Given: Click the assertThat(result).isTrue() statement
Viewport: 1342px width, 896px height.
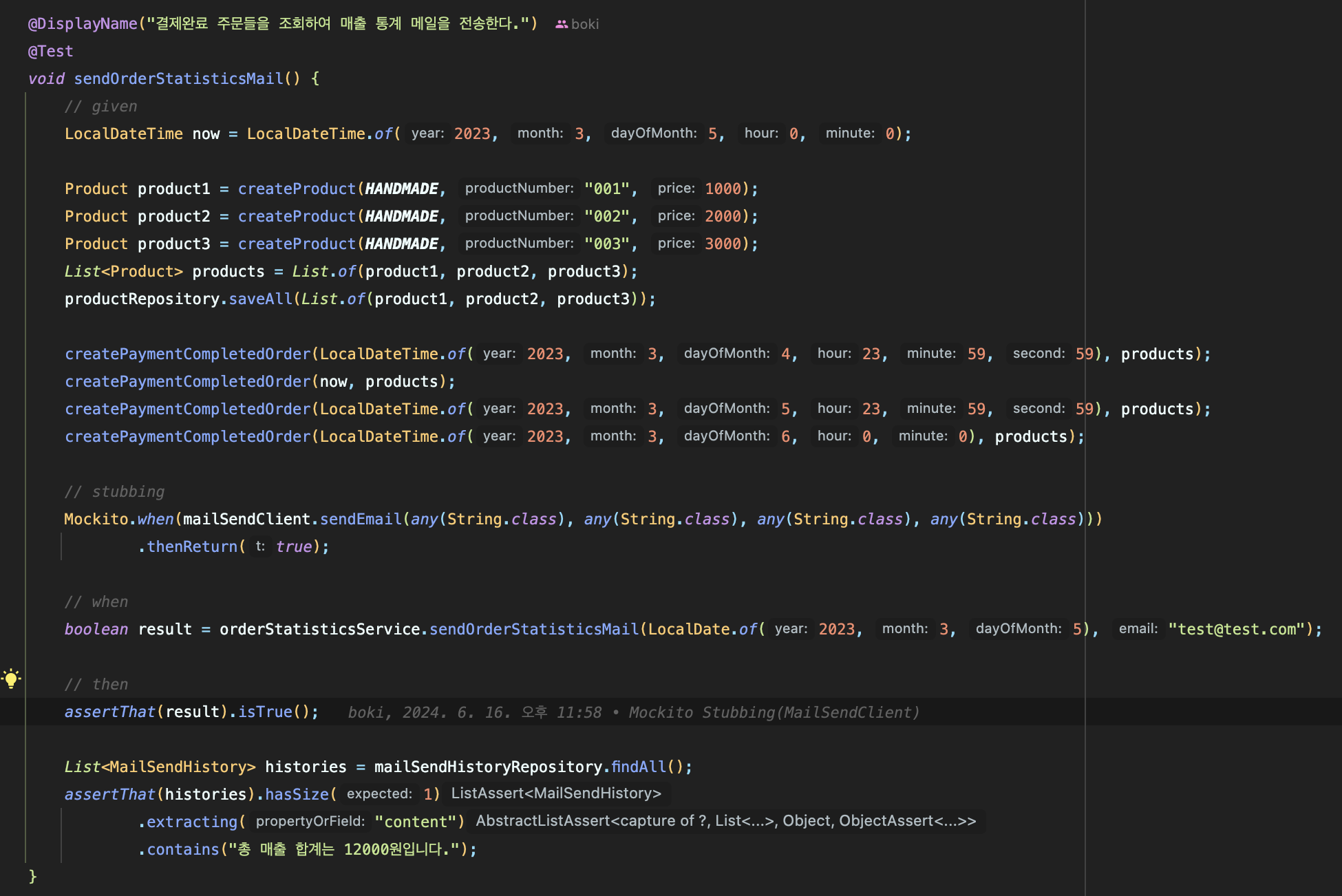Looking at the screenshot, I should point(191,712).
